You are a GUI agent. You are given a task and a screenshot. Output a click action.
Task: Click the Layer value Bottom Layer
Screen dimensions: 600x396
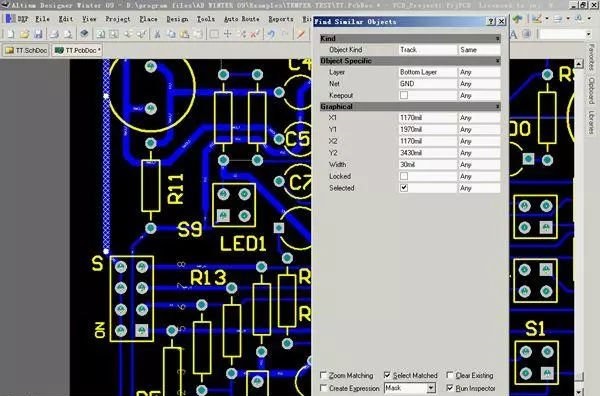click(x=428, y=72)
